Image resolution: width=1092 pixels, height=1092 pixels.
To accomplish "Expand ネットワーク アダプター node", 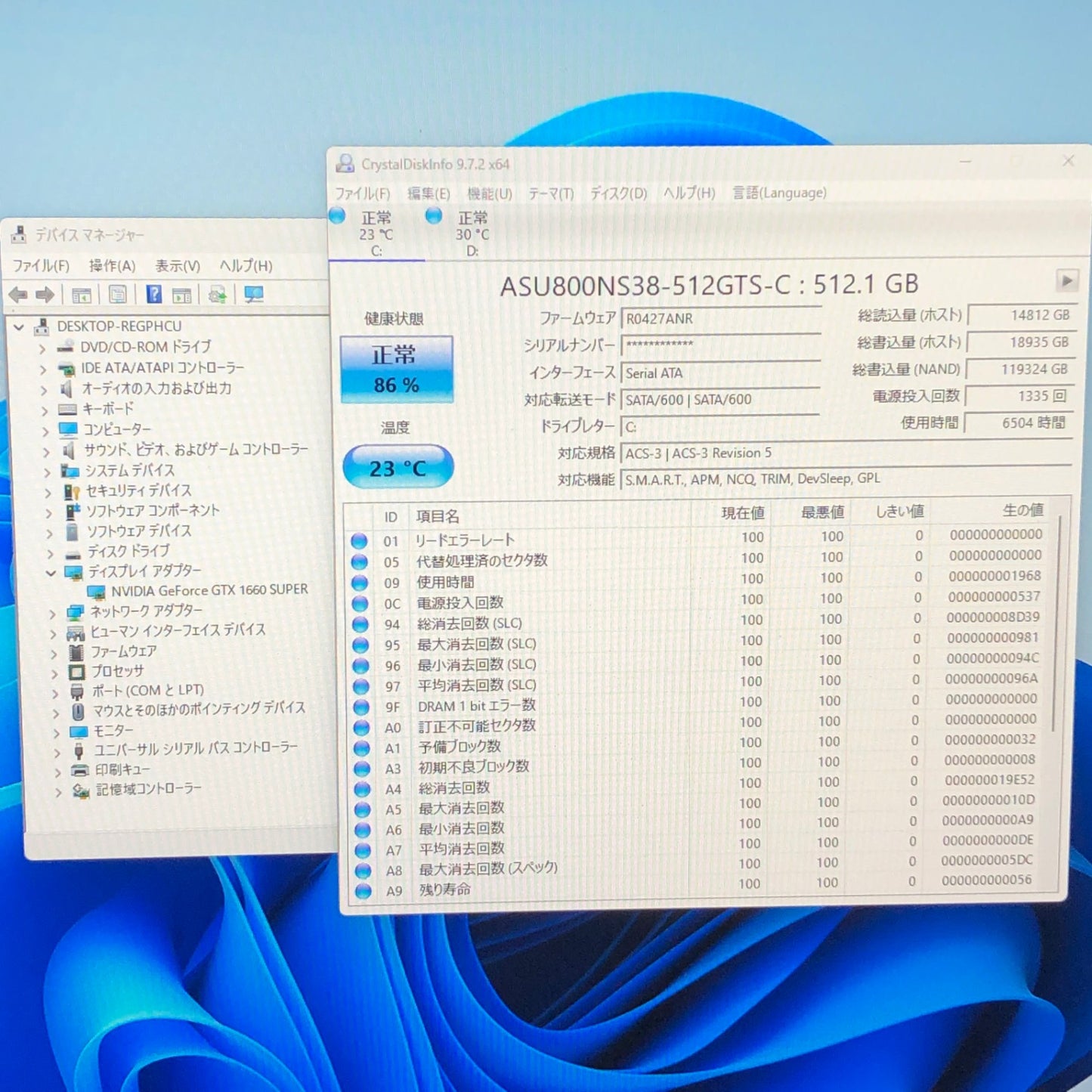I will click(52, 613).
